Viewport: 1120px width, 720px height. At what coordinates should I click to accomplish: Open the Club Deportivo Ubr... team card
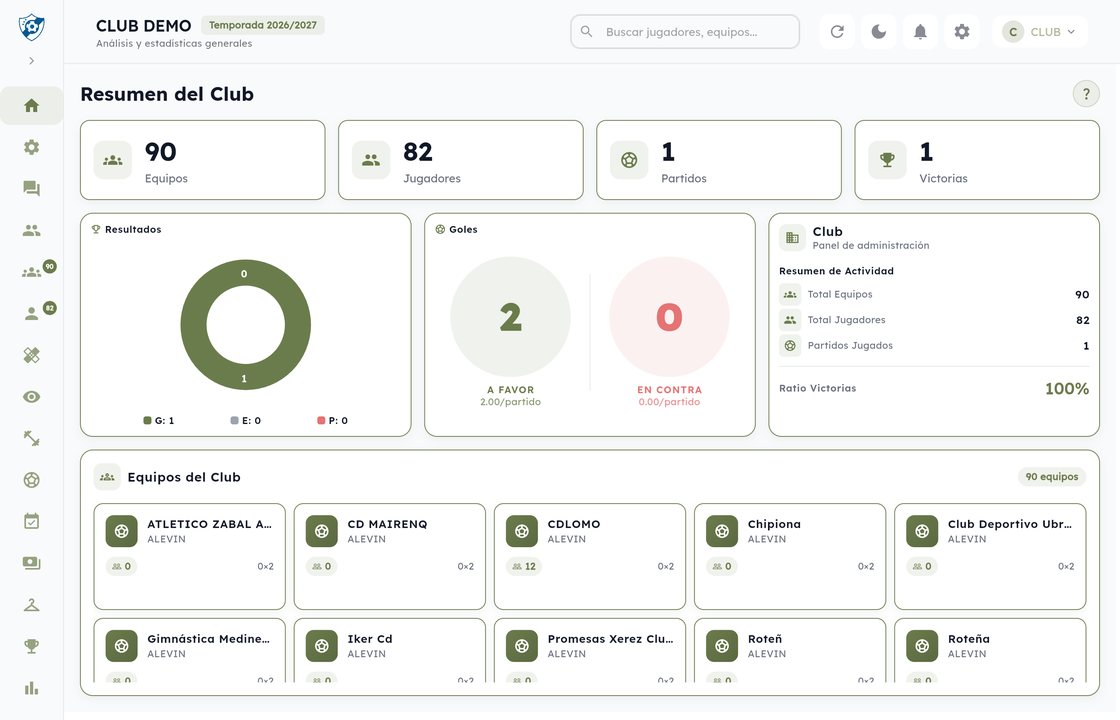pos(990,556)
